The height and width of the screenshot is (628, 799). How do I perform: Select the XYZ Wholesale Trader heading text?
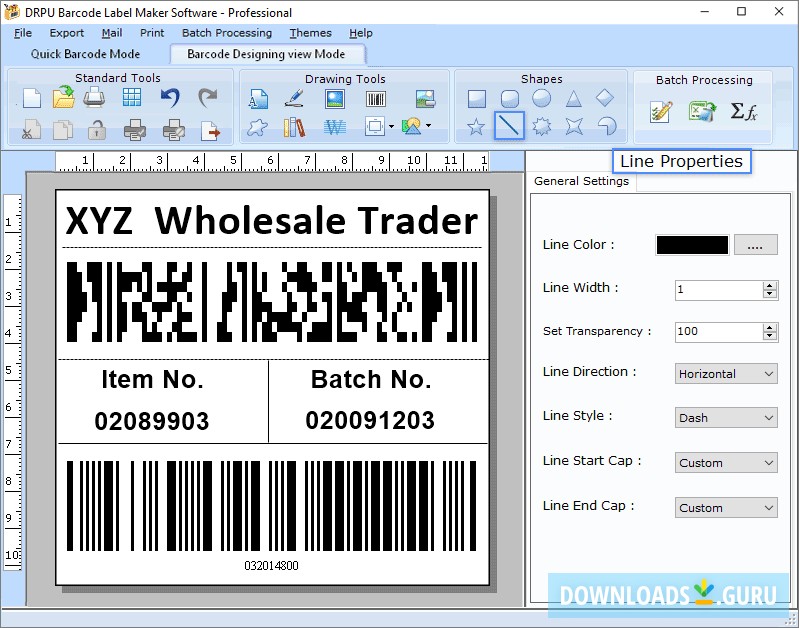[x=272, y=221]
